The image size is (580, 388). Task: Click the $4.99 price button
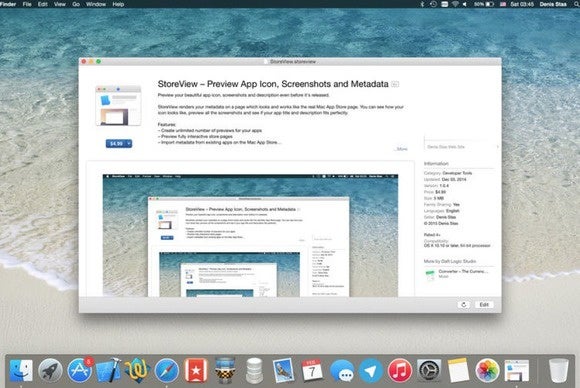point(116,143)
